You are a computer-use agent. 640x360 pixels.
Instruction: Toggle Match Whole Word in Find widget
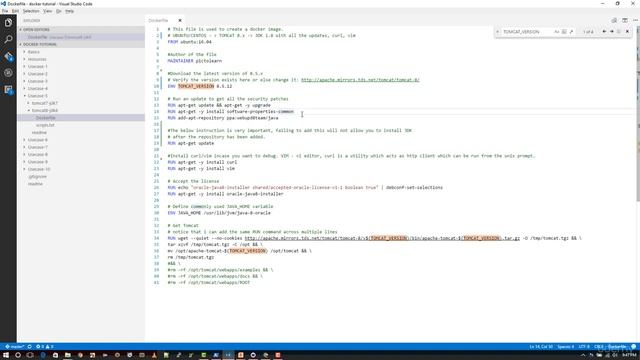tap(564, 31)
